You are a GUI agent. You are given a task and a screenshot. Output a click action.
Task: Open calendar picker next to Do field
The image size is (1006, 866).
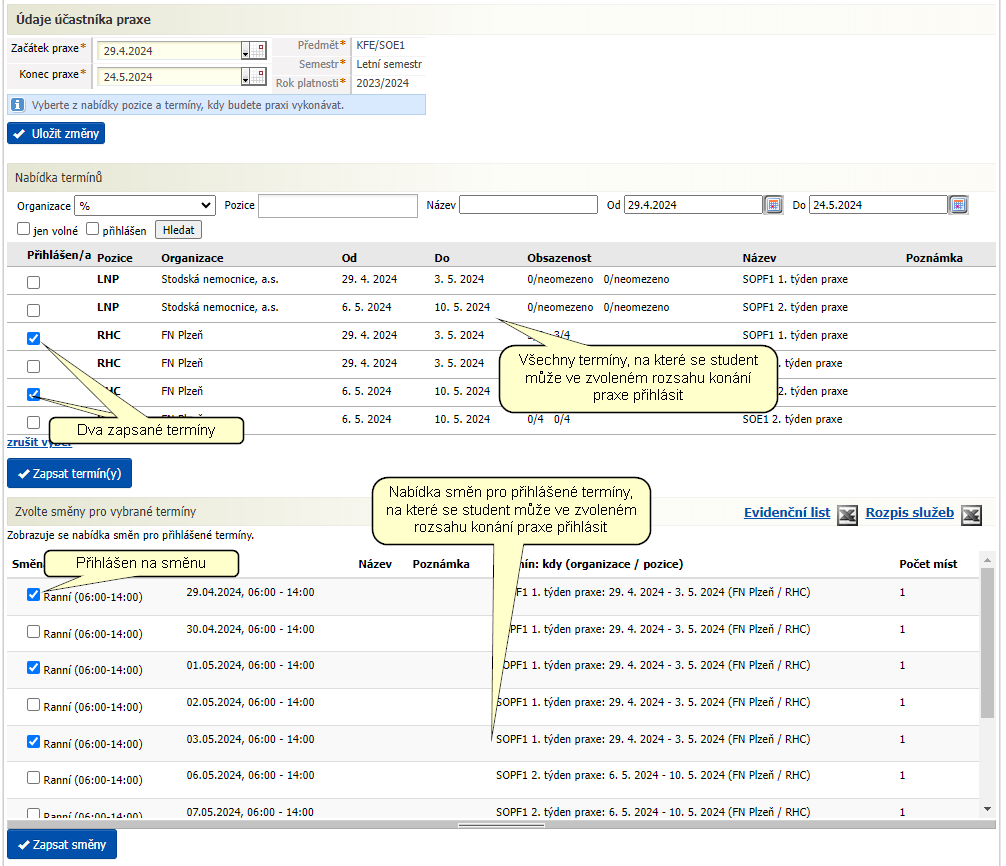click(x=958, y=205)
